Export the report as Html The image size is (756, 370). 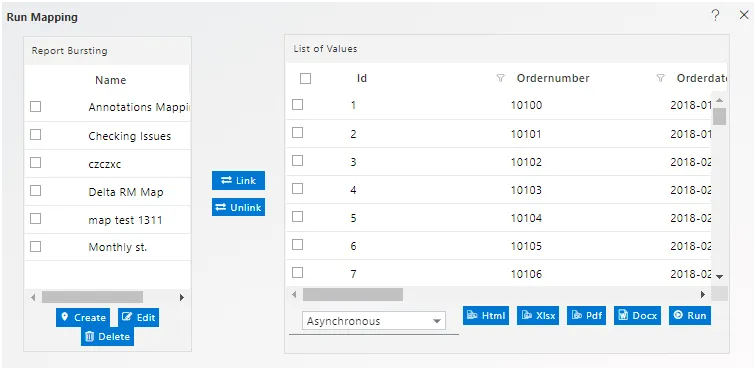pyautogui.click(x=486, y=315)
